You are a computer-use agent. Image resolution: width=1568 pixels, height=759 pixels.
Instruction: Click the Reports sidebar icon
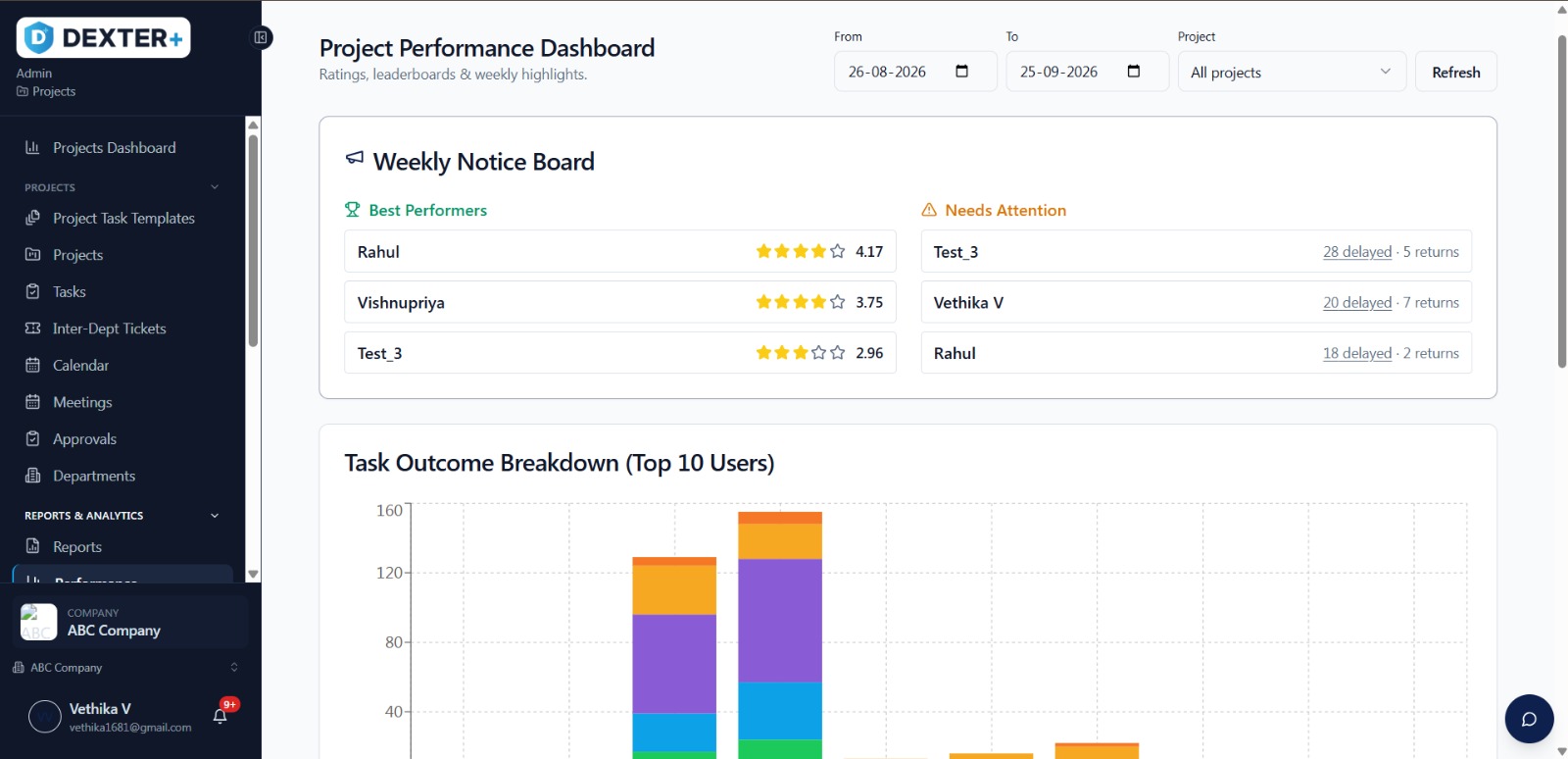click(32, 546)
